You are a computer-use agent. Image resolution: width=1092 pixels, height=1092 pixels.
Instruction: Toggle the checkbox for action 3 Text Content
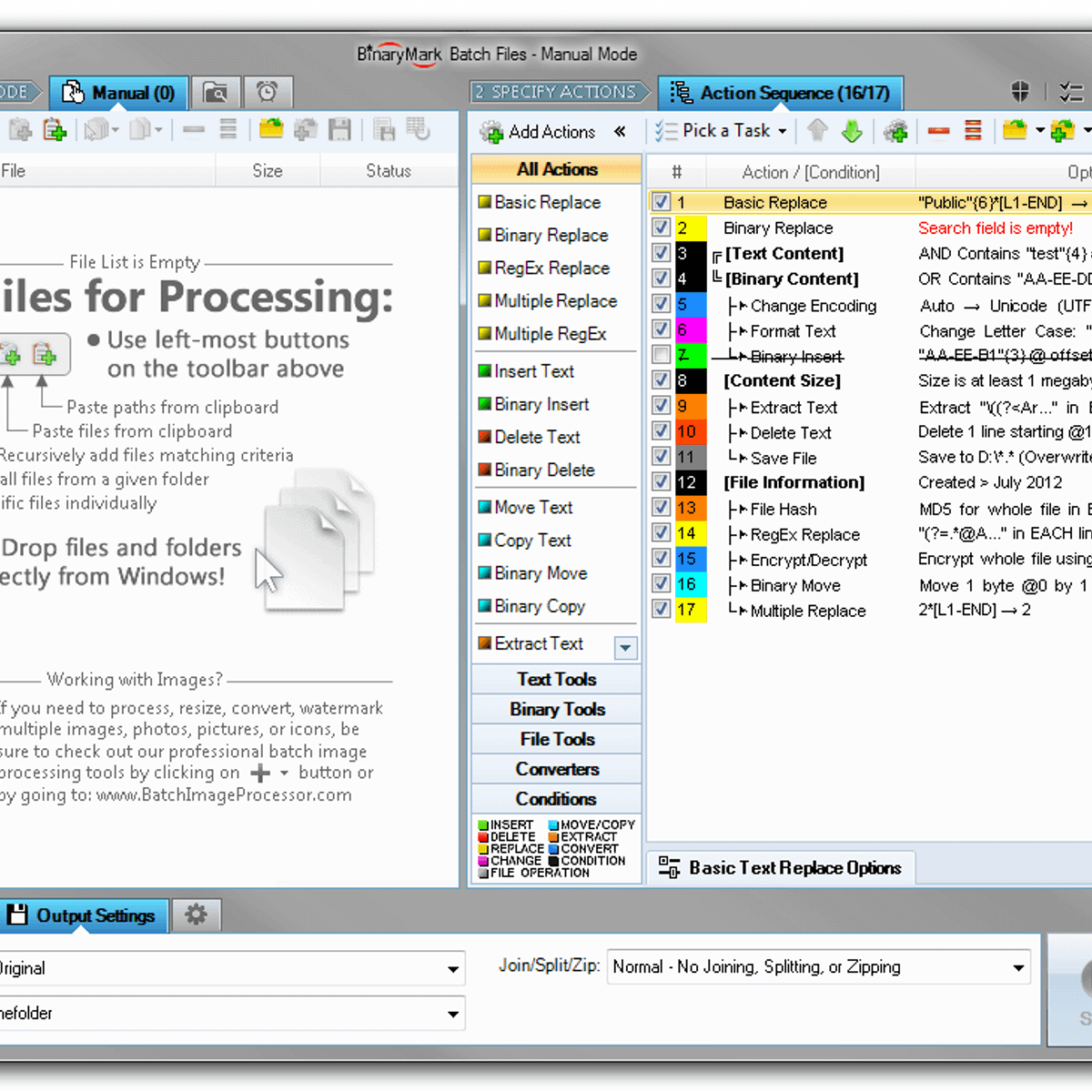(662, 253)
